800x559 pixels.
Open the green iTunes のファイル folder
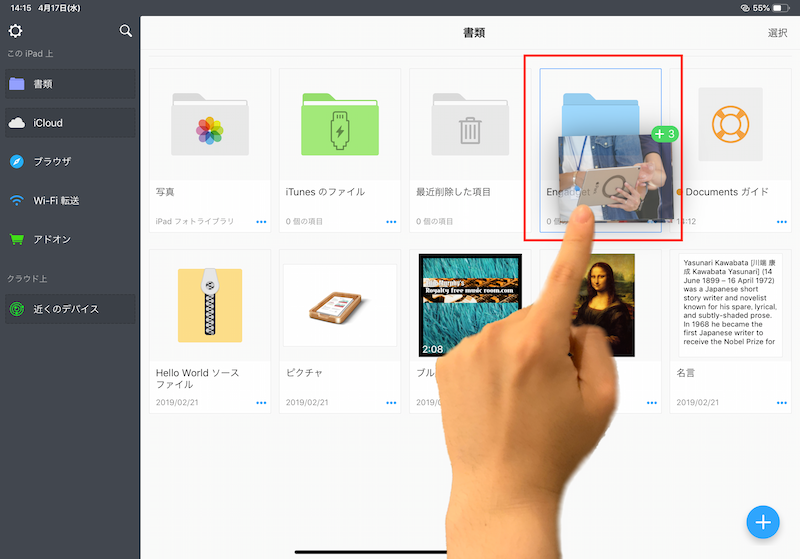point(340,125)
